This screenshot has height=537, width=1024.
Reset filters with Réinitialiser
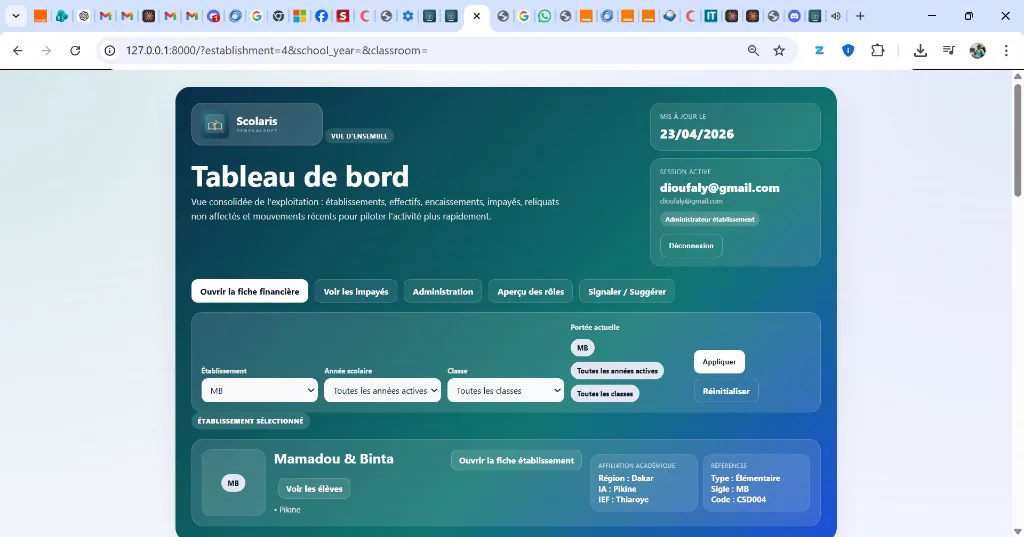(x=726, y=391)
